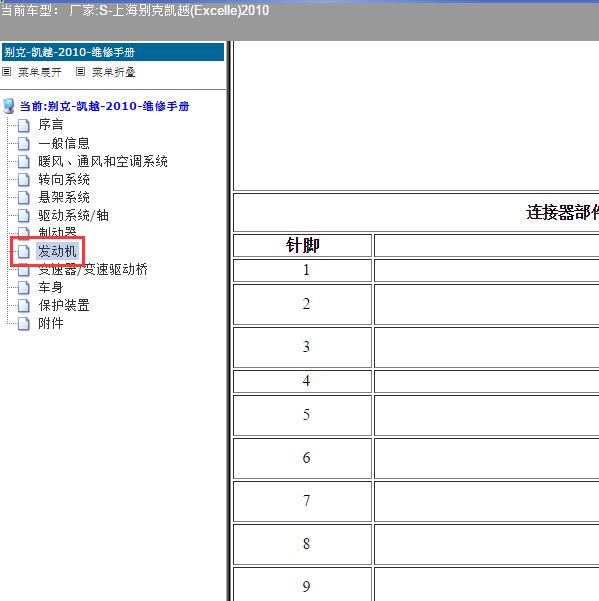Click the page icon beside 车身

point(24,287)
